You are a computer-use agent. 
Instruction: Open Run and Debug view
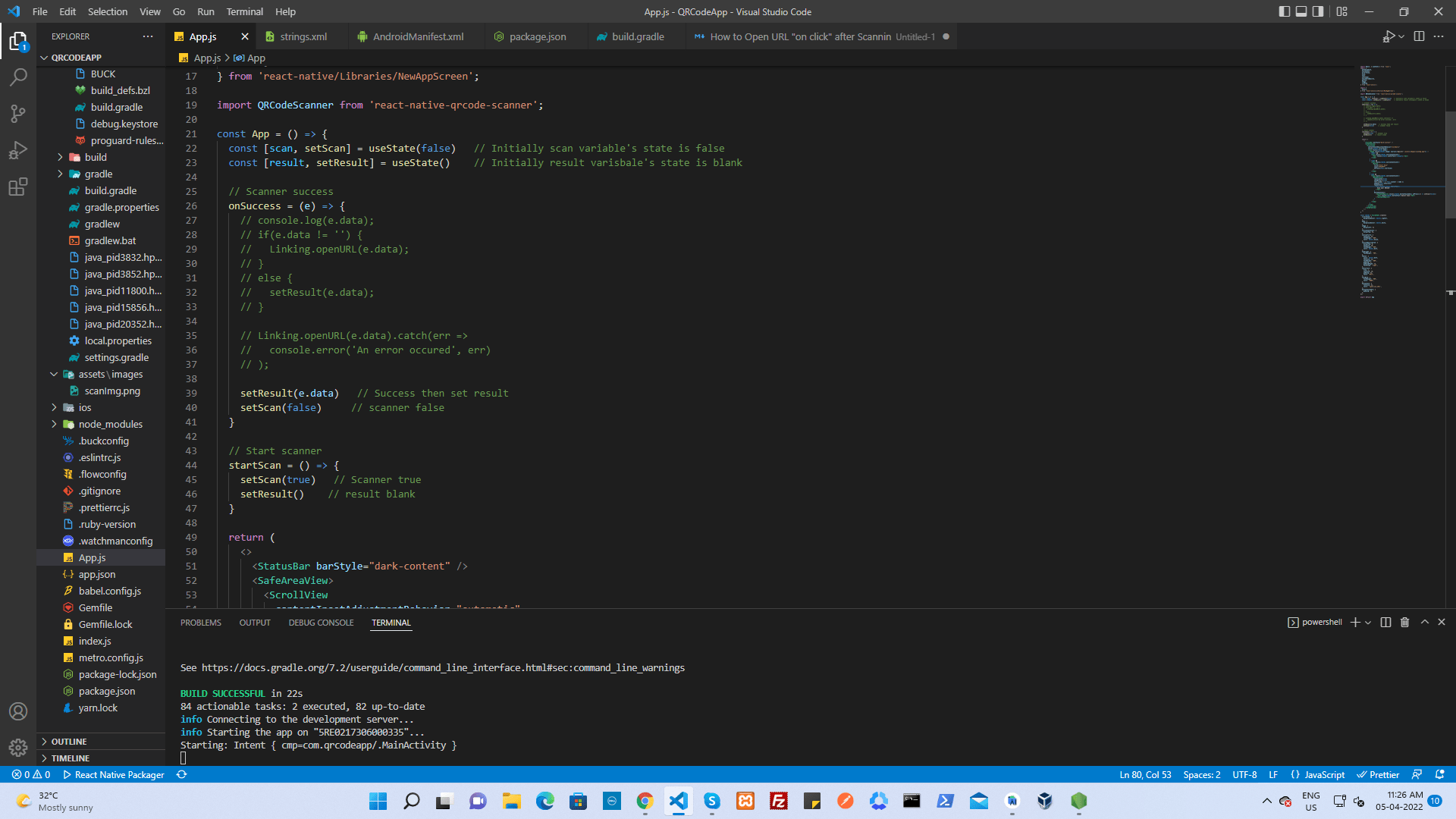18,150
